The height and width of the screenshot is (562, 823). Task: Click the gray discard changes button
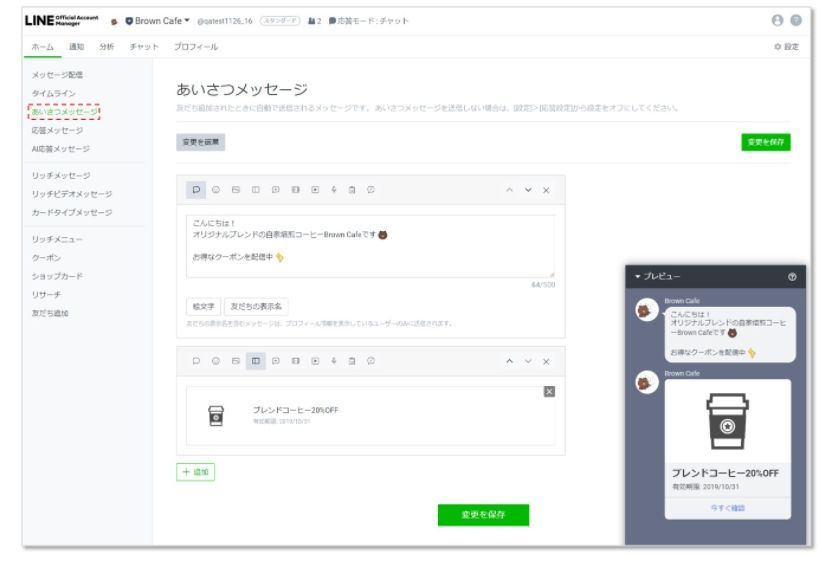click(x=201, y=142)
